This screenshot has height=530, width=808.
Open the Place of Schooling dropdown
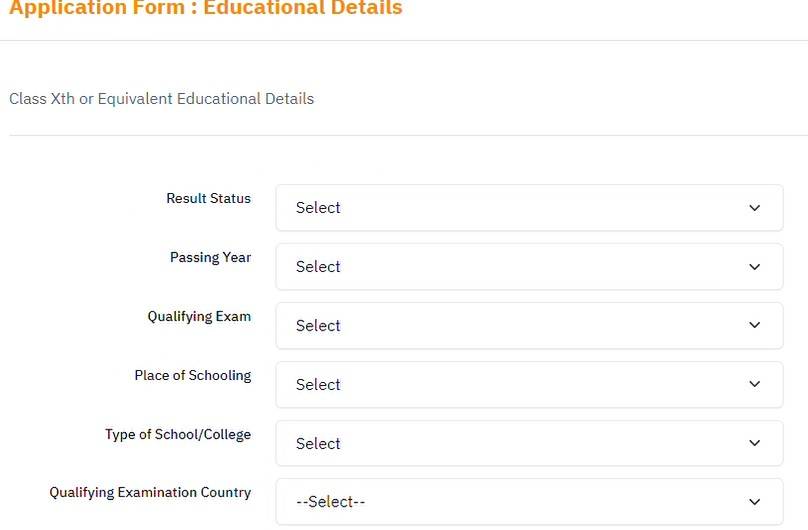[529, 384]
